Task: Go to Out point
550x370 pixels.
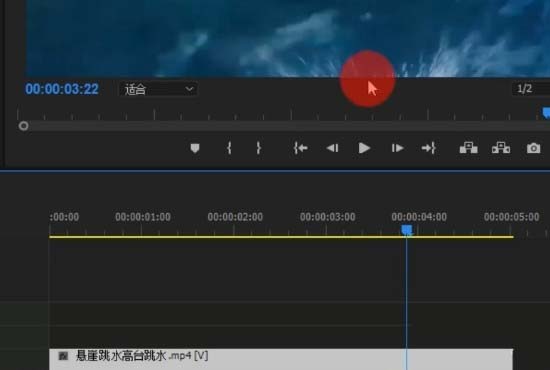Action: coord(429,148)
